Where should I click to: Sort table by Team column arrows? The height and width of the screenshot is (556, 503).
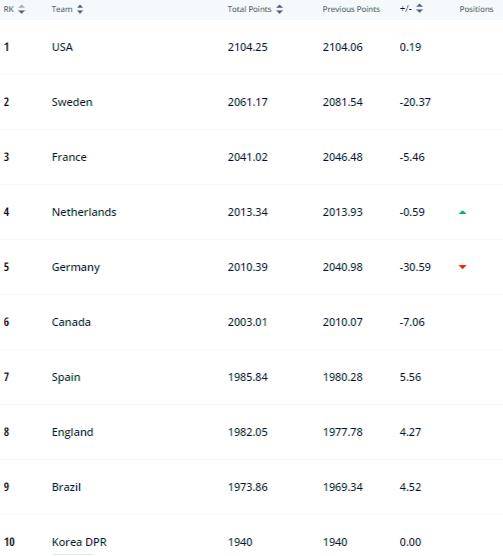click(80, 9)
